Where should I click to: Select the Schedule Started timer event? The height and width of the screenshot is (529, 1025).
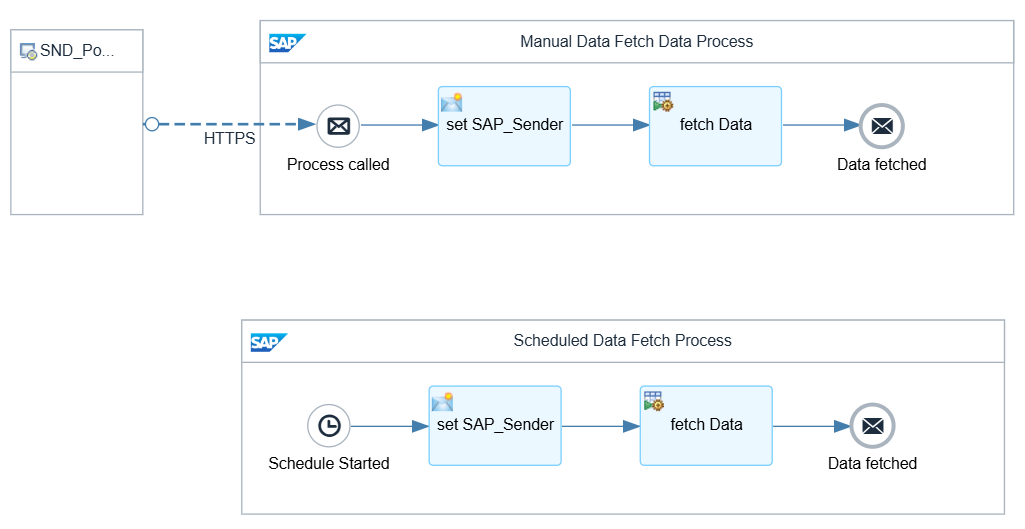pos(329,426)
